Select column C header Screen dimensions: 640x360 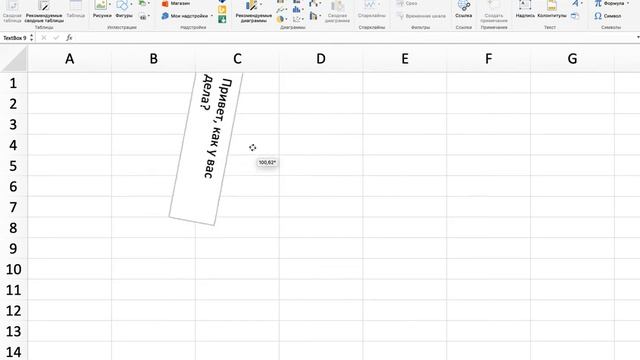[x=237, y=59]
